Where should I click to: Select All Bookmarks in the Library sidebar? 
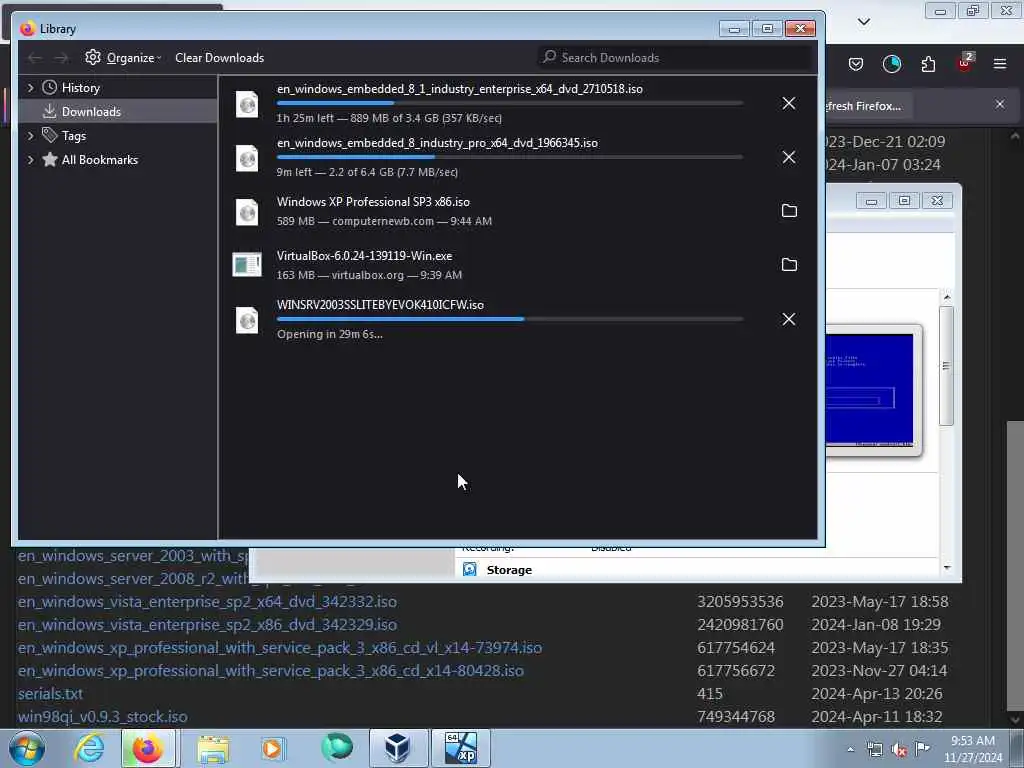pyautogui.click(x=99, y=160)
